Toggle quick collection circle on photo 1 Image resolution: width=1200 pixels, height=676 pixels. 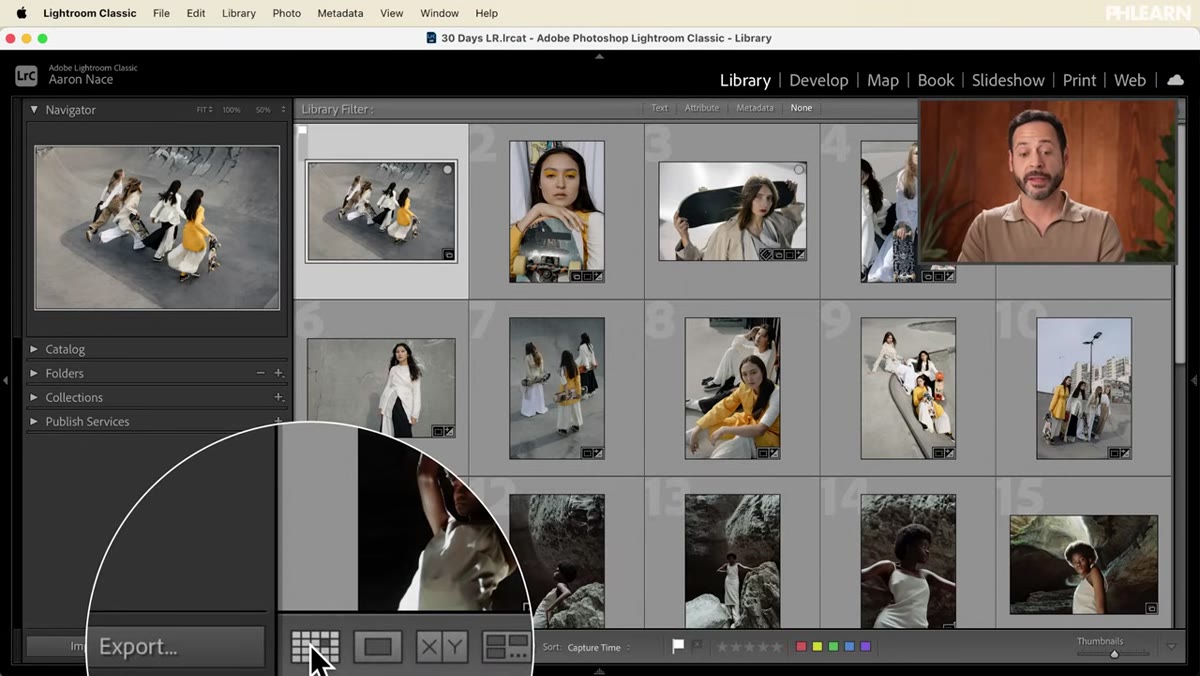(448, 170)
